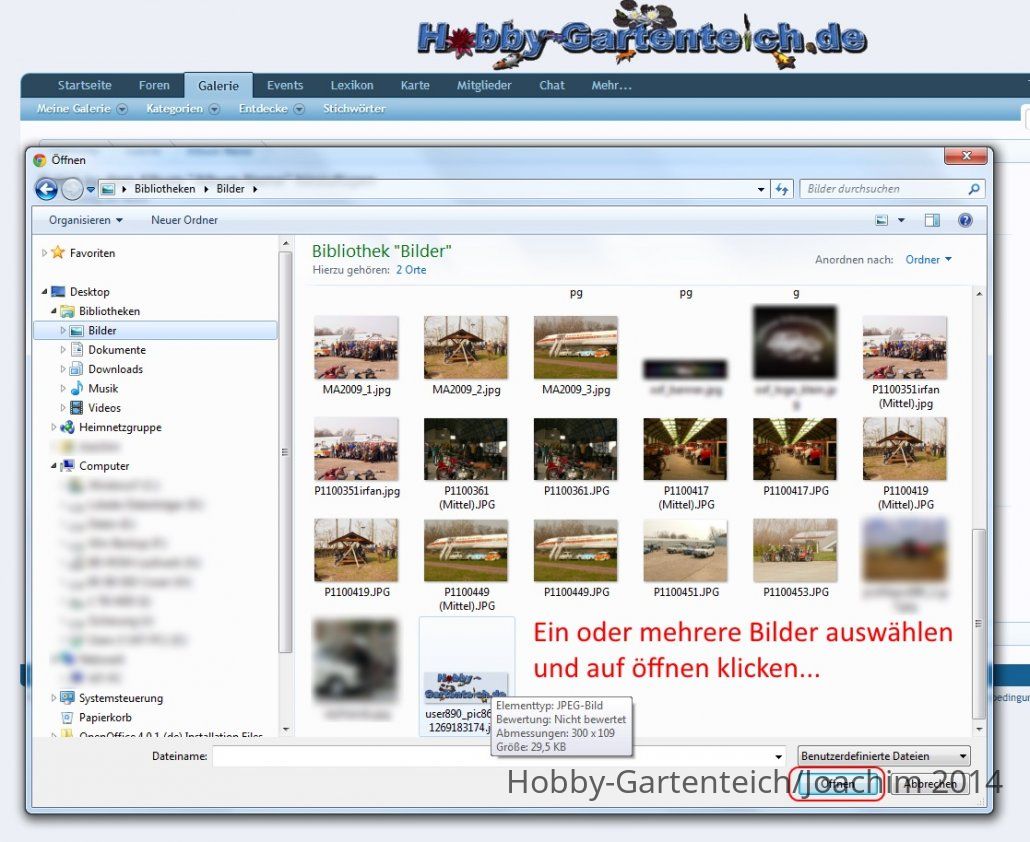Open the Galerie tab on the website
Image resolution: width=1030 pixels, height=842 pixels.
click(219, 85)
